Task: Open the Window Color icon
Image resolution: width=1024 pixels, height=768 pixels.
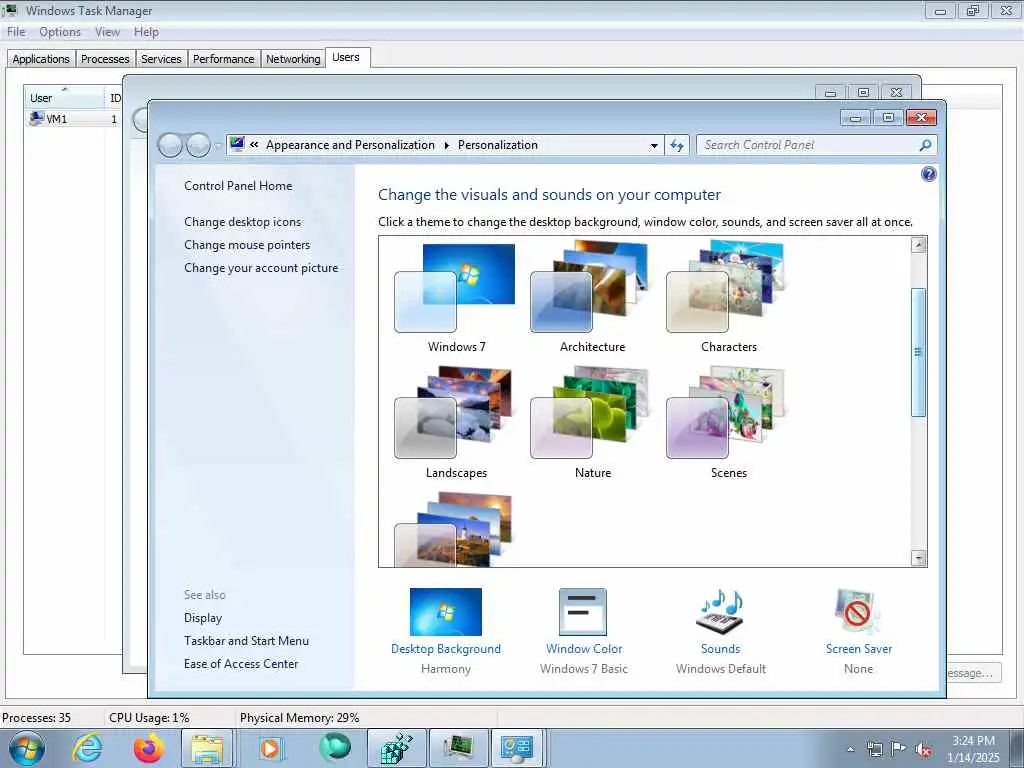Action: [583, 612]
